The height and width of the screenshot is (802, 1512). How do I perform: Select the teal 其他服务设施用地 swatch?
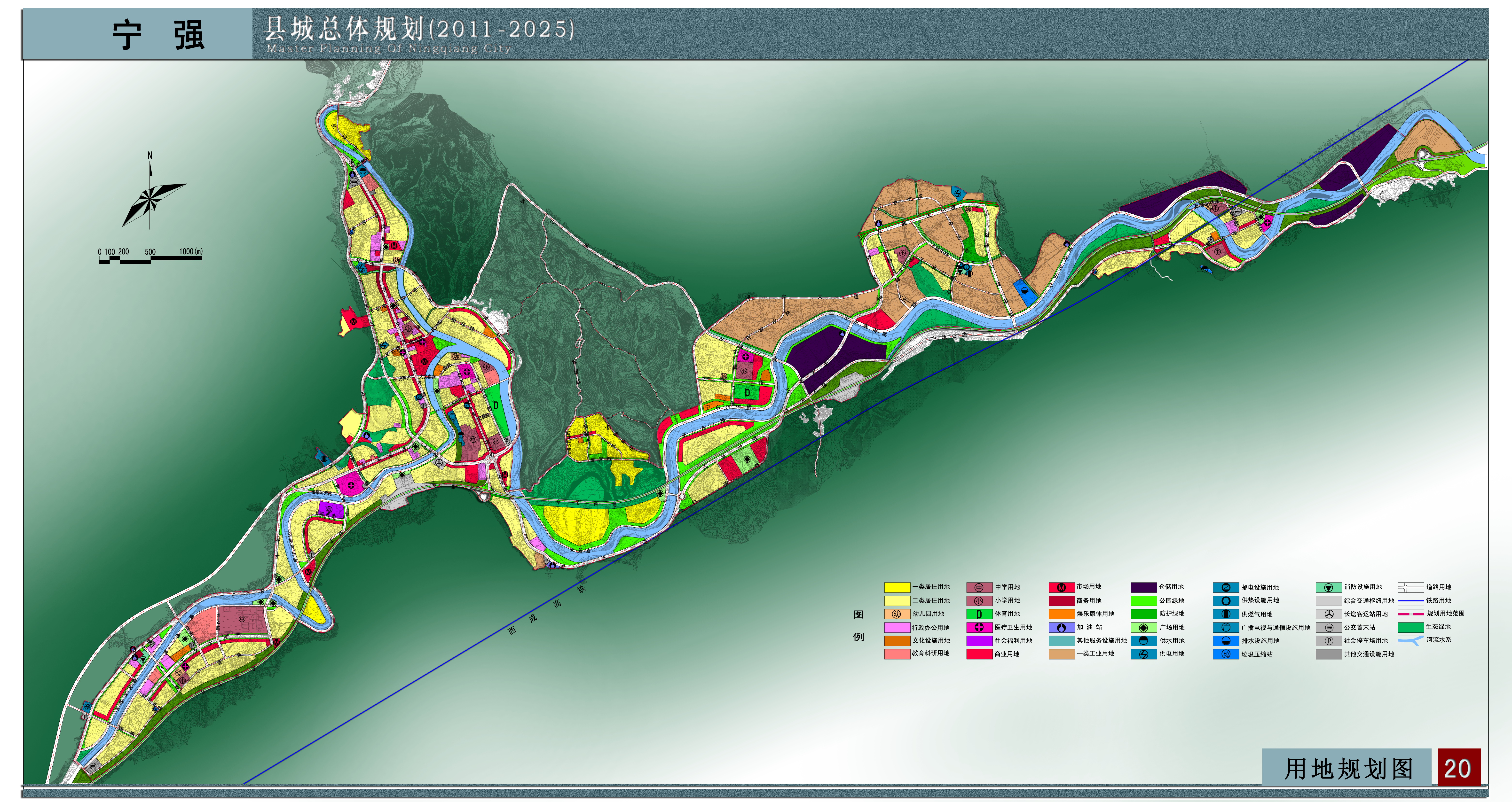(1061, 641)
